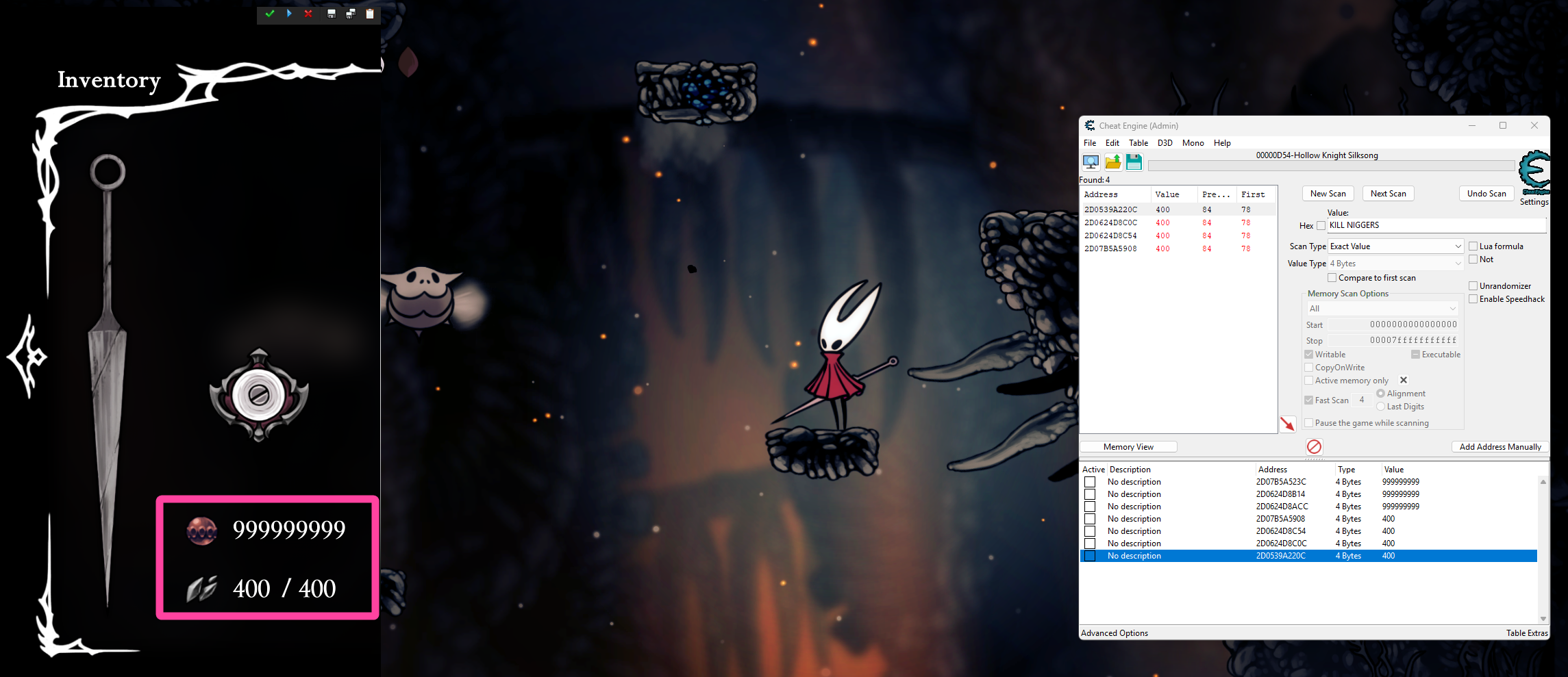Check Enable Speedhack

[1473, 299]
